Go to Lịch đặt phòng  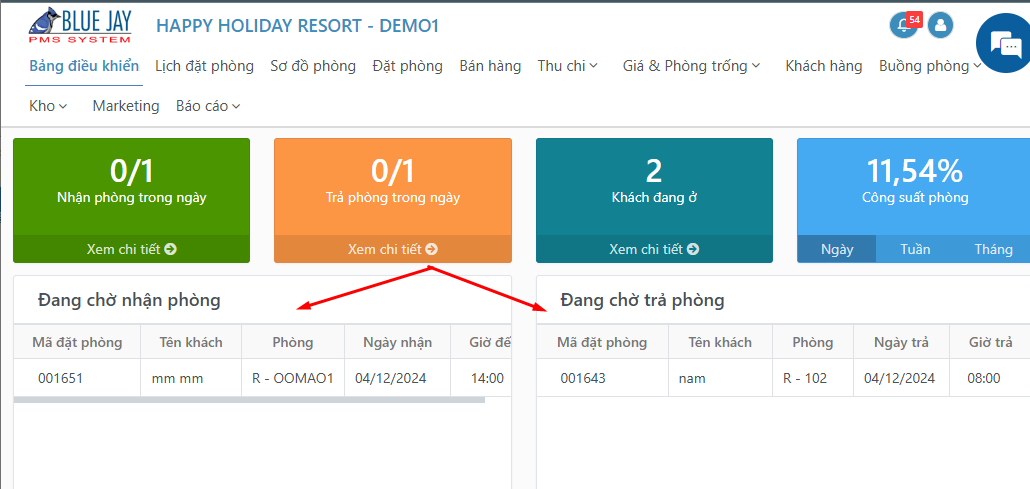coord(204,66)
